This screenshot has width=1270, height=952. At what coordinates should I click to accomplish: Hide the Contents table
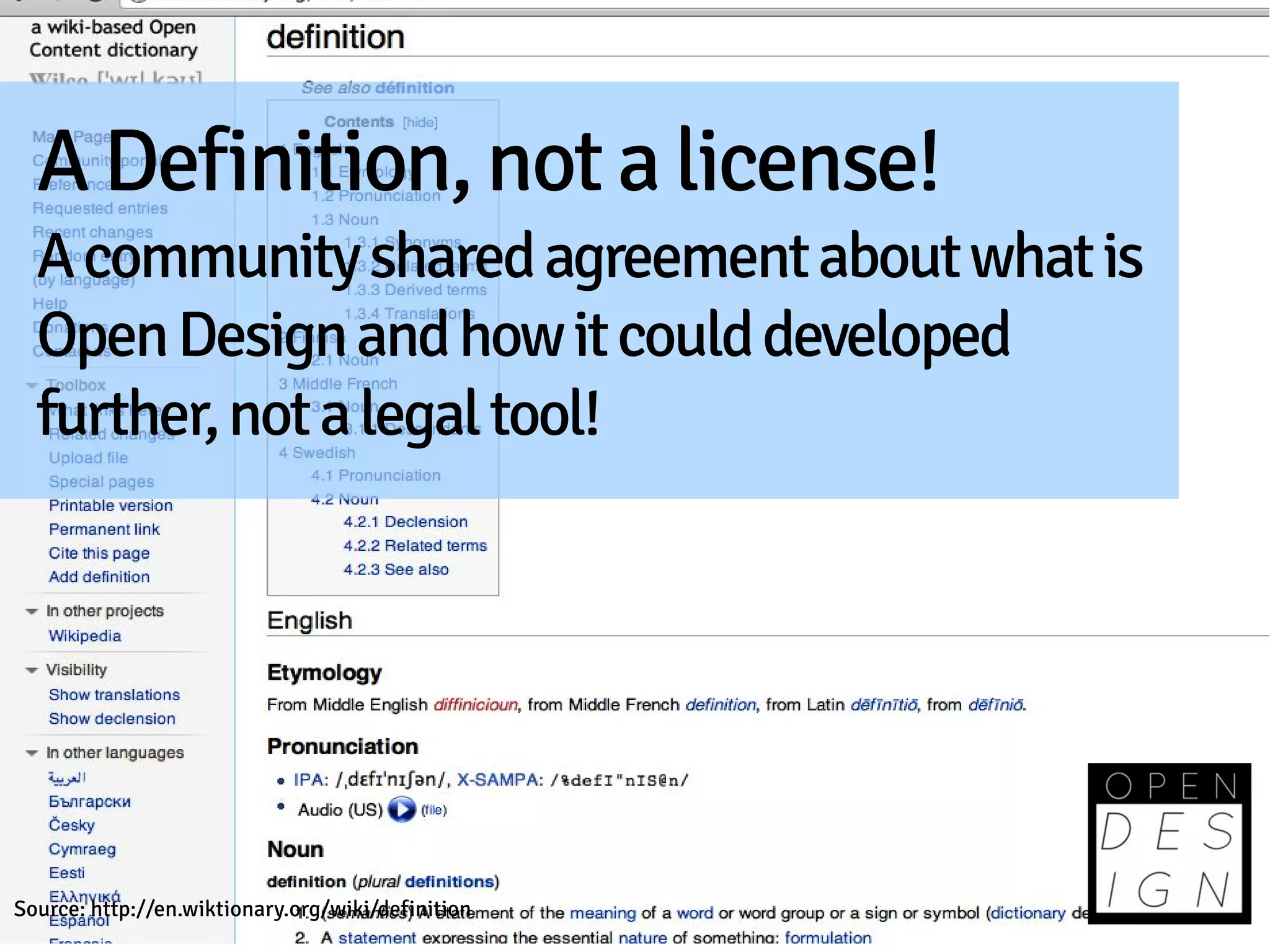(420, 122)
